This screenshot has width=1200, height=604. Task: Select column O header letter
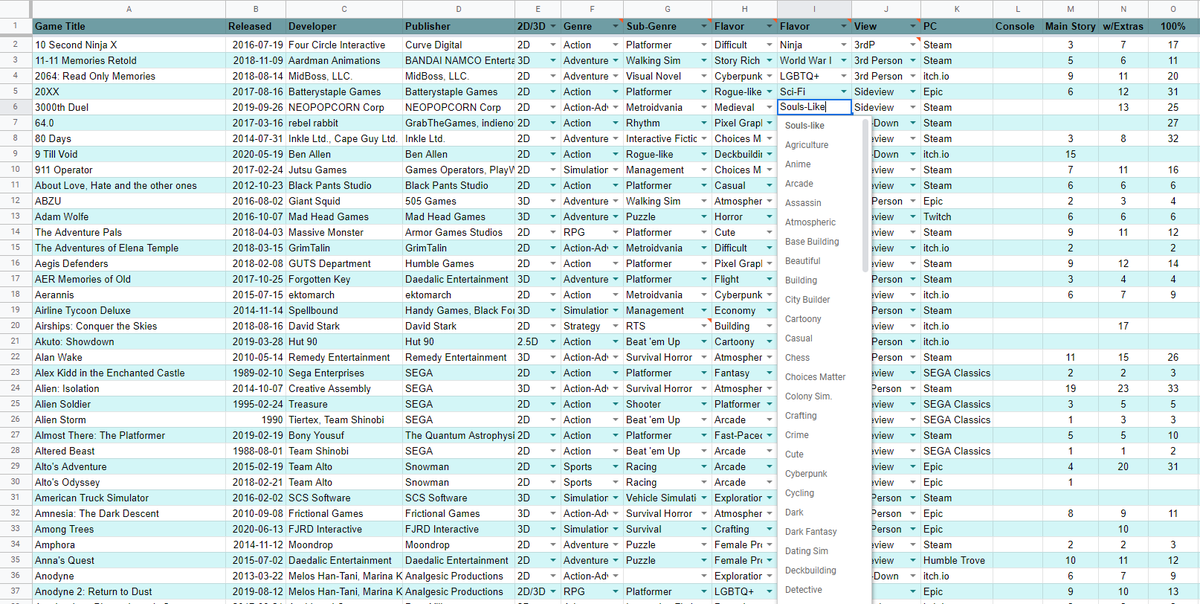1173,8
